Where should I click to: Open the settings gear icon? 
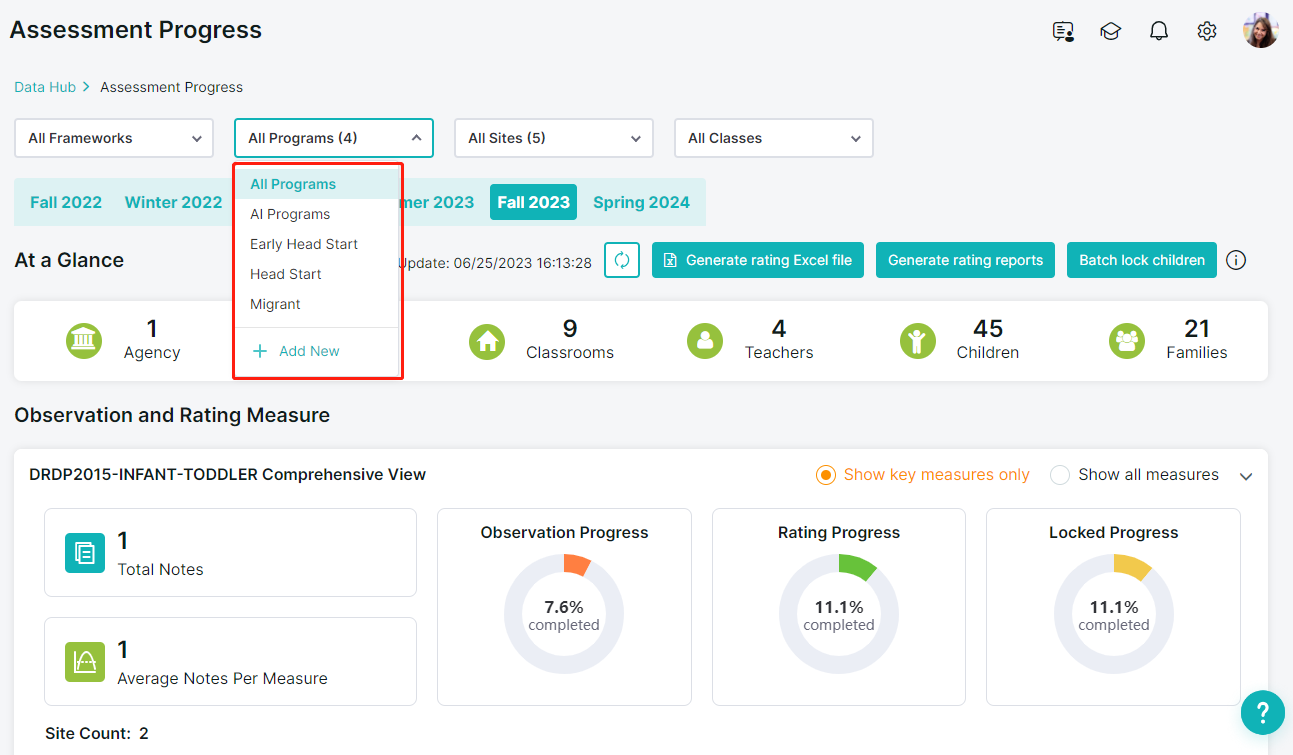pyautogui.click(x=1206, y=31)
